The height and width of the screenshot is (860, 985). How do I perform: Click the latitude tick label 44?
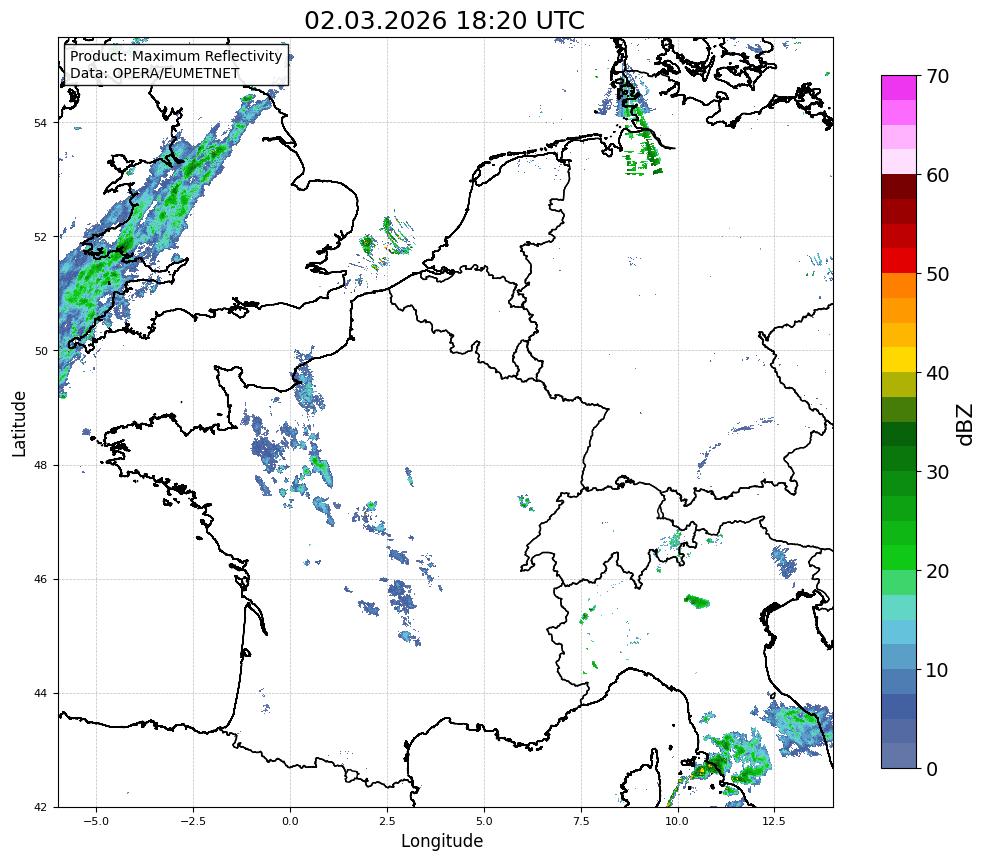pos(40,694)
